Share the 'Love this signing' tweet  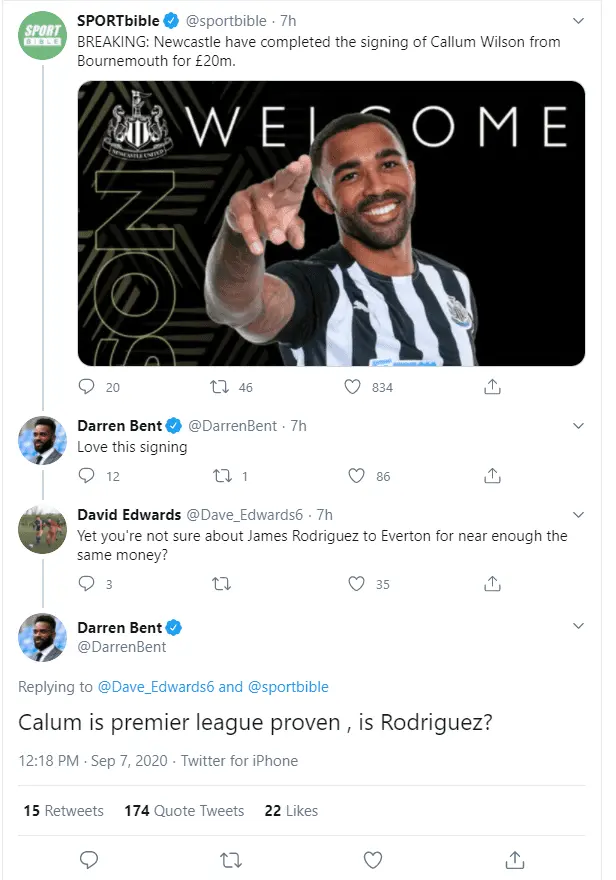point(492,477)
